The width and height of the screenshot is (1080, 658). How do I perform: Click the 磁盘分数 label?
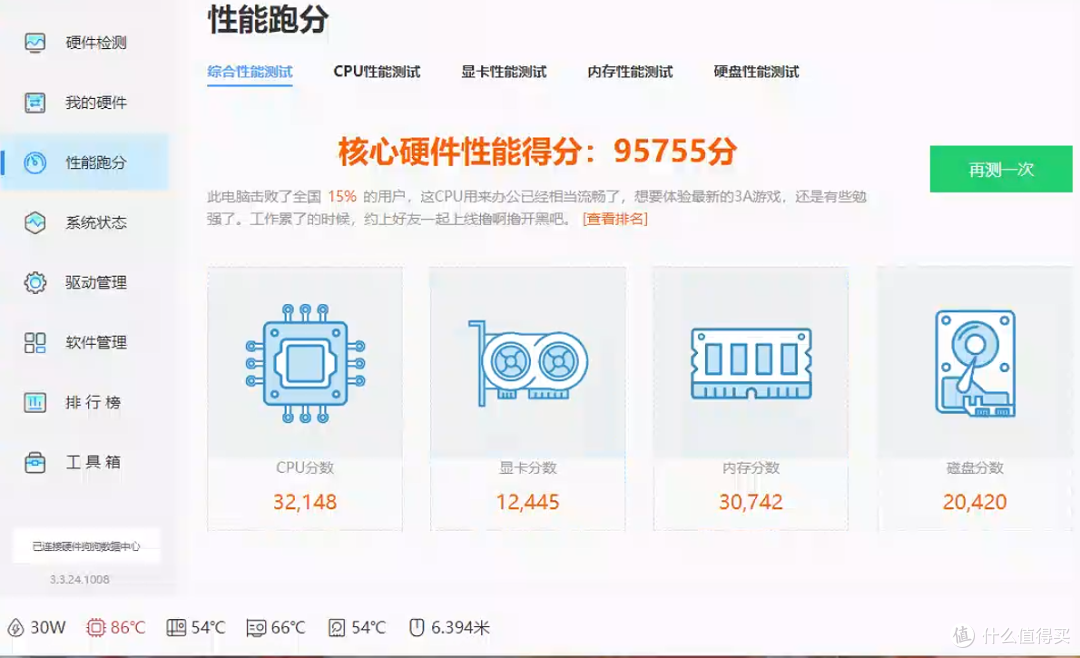coord(975,468)
